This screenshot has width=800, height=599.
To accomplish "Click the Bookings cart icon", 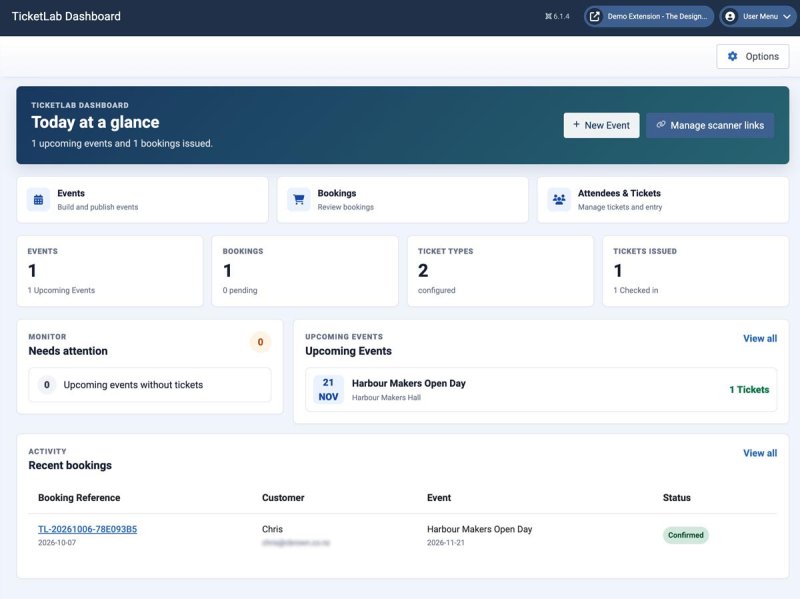I will point(299,199).
